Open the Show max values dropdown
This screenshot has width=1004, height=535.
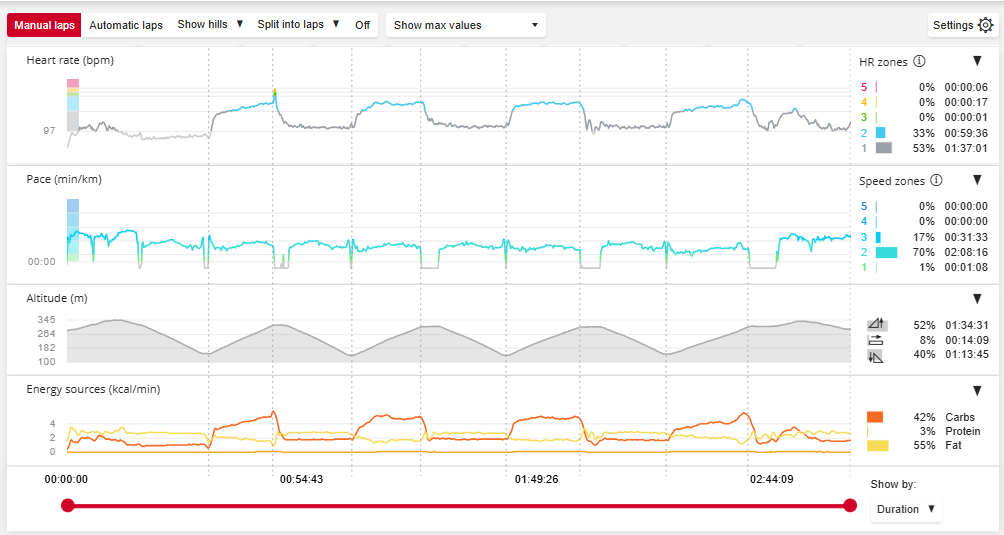coord(465,25)
